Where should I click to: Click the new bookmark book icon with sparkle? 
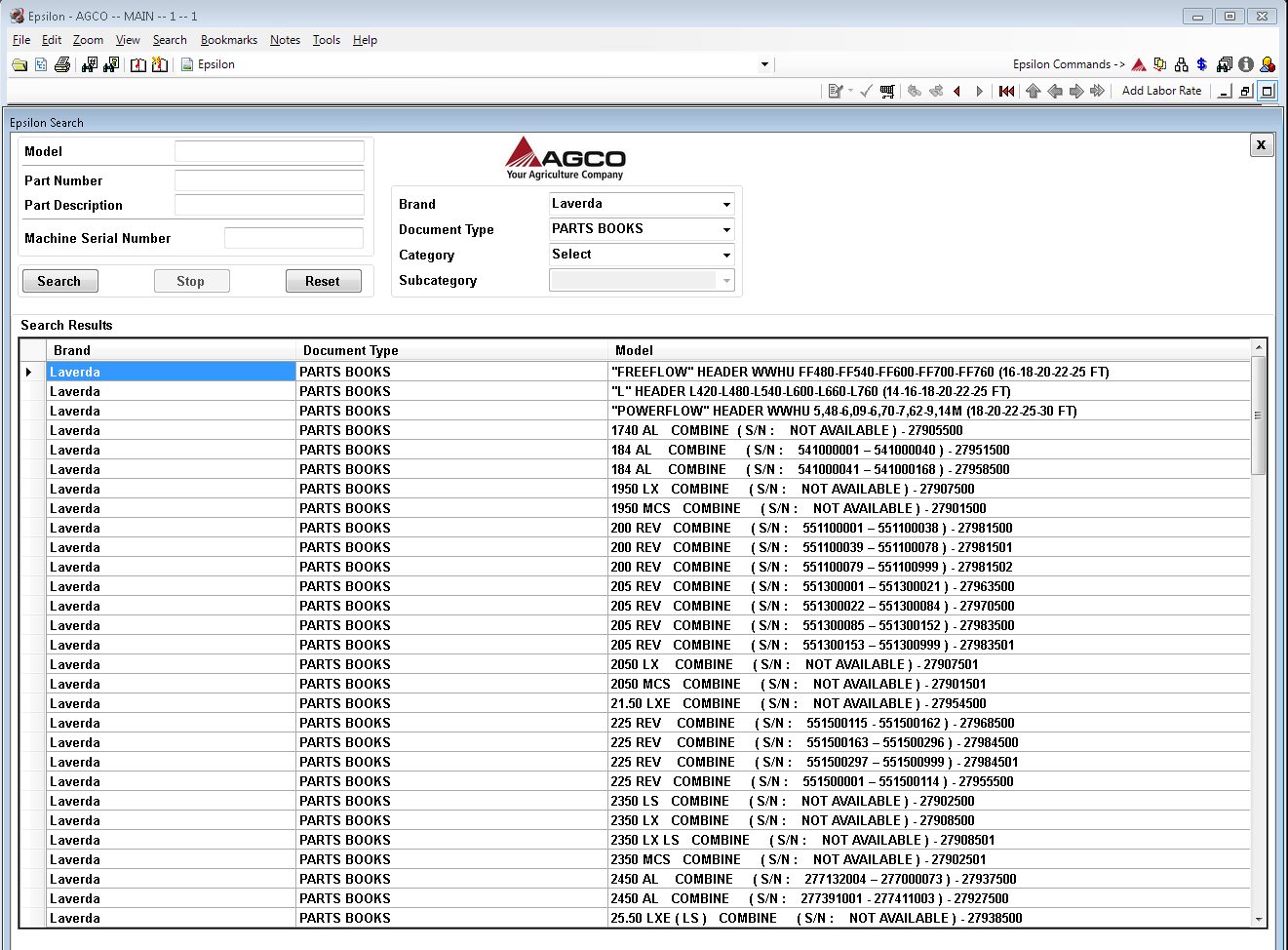click(x=160, y=64)
